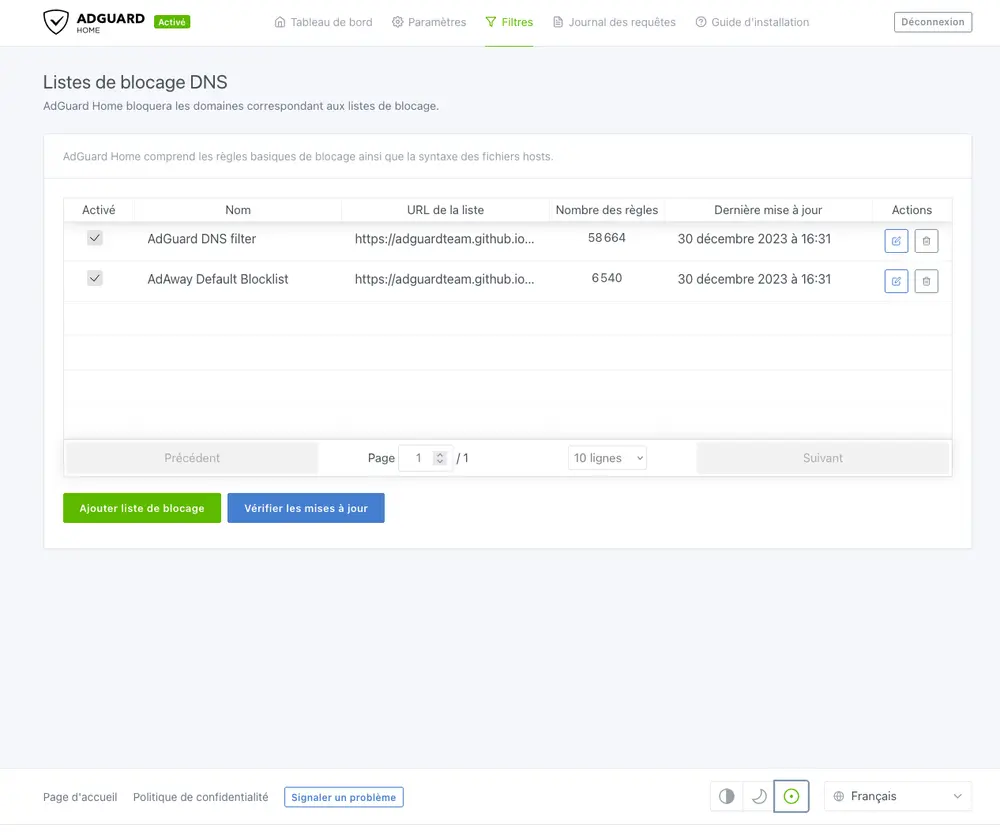Click Signaler un problème
Screen dimensions: 1000x835
[x=344, y=797]
